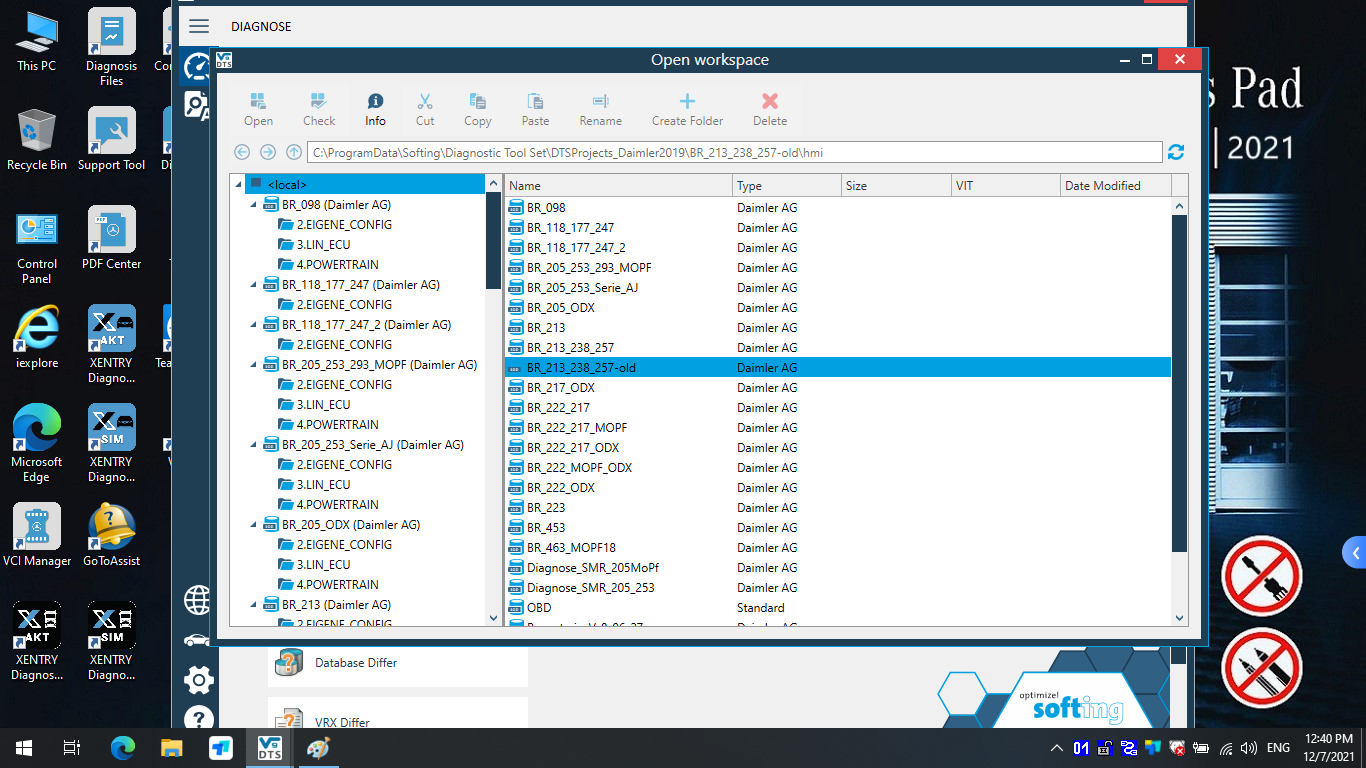The width and height of the screenshot is (1366, 768).
Task: Click the Create Folder plus icon
Action: [687, 102]
